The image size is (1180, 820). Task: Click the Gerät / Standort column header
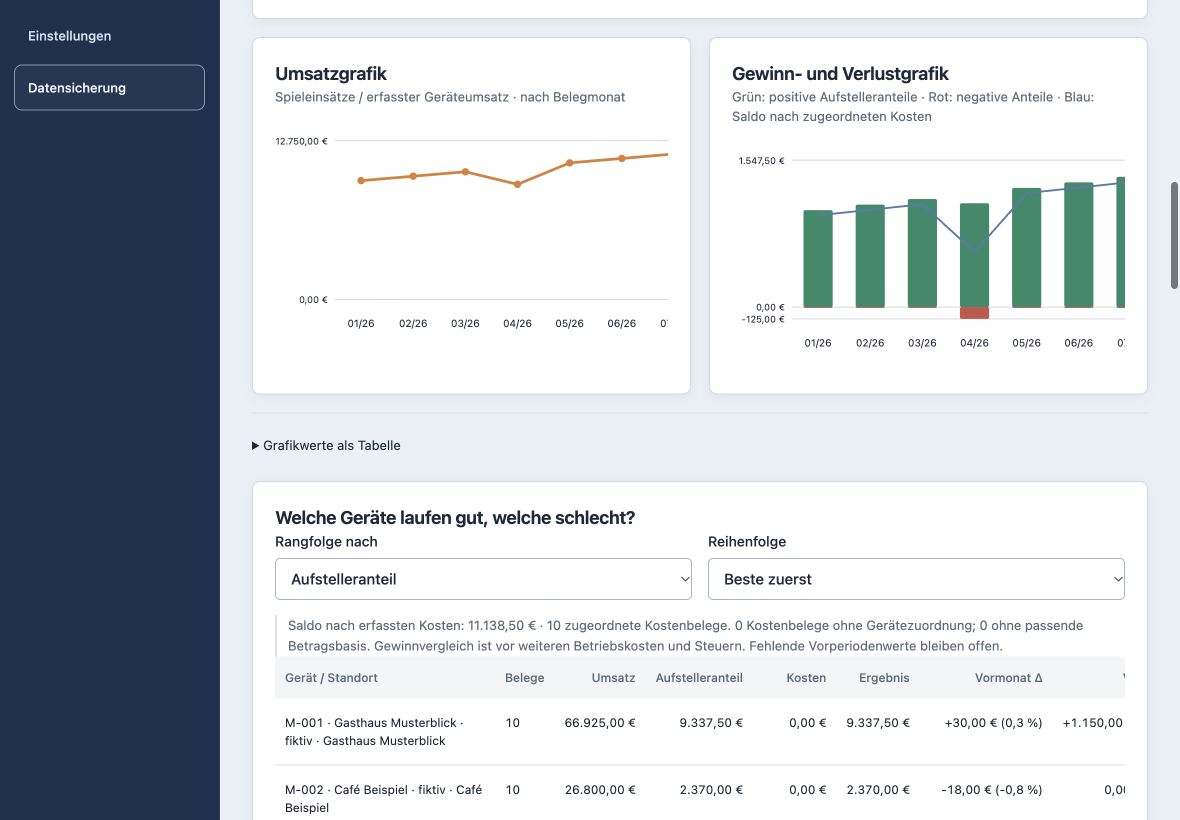[x=331, y=678]
